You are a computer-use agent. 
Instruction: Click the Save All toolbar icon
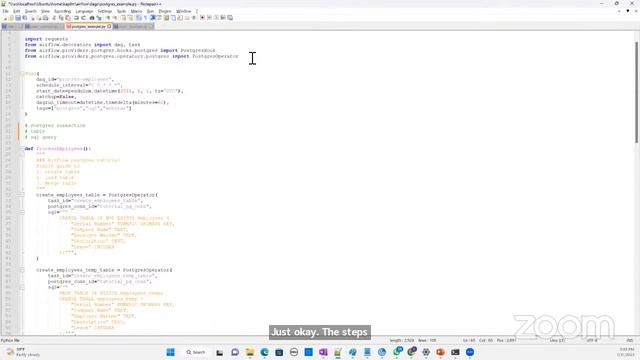[25, 18]
